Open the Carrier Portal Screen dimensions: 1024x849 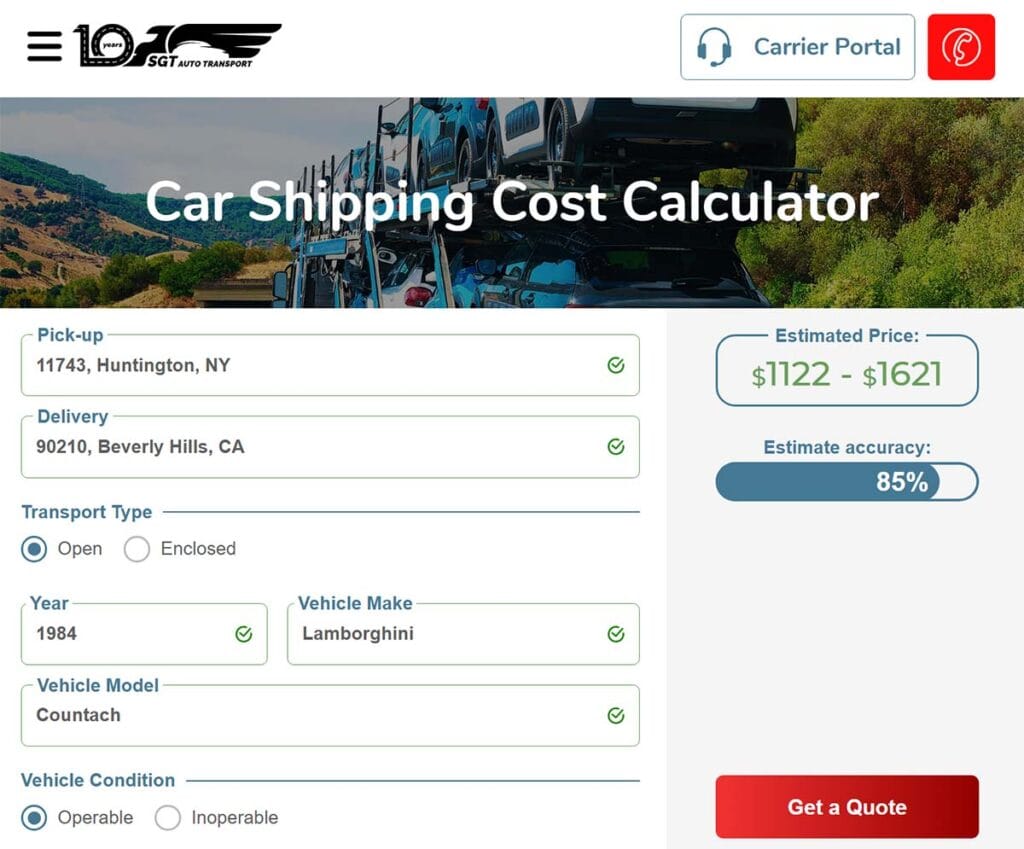(x=797, y=46)
